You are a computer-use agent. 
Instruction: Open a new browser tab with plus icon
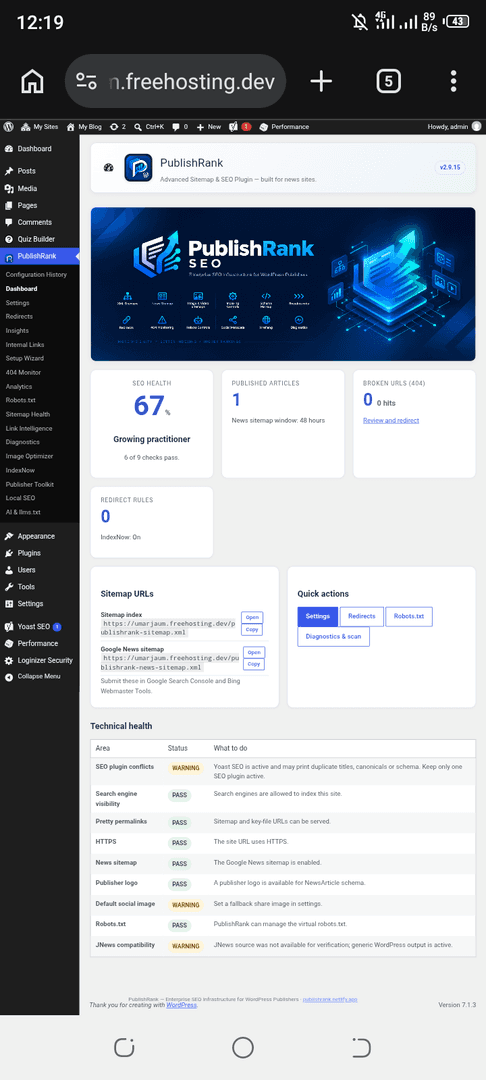coord(321,81)
